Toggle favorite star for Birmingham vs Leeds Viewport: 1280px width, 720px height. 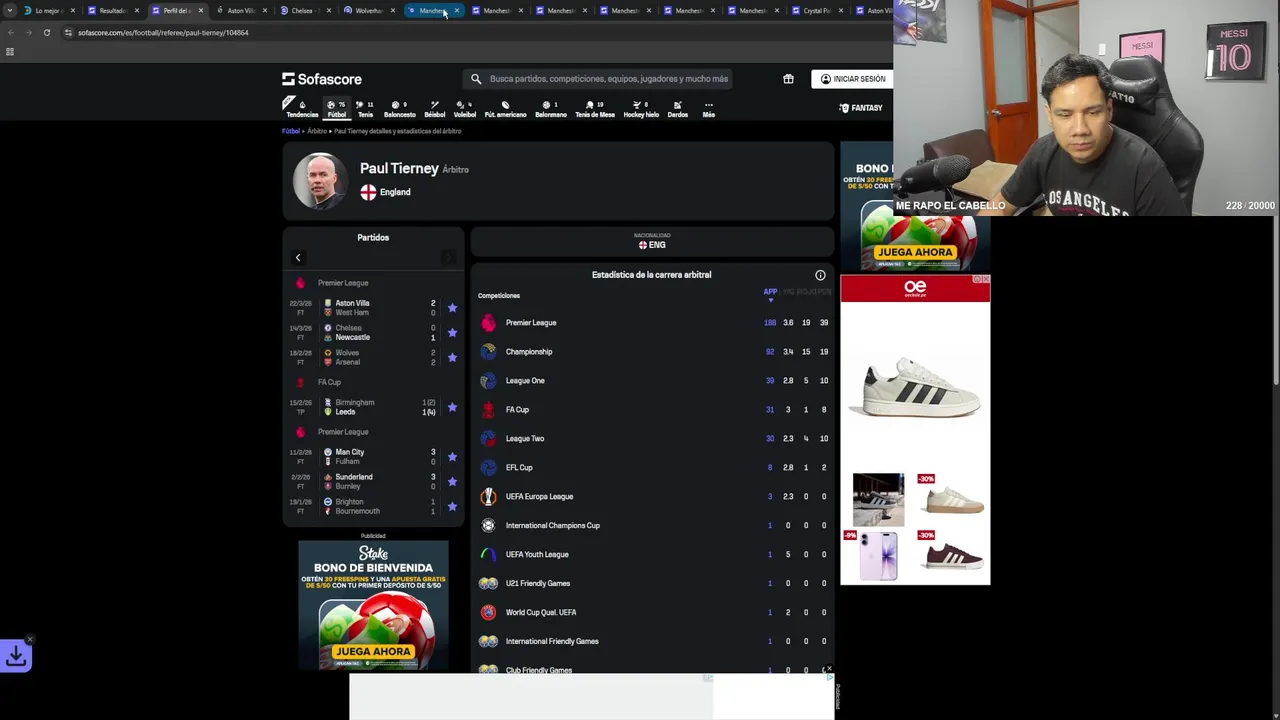[452, 407]
